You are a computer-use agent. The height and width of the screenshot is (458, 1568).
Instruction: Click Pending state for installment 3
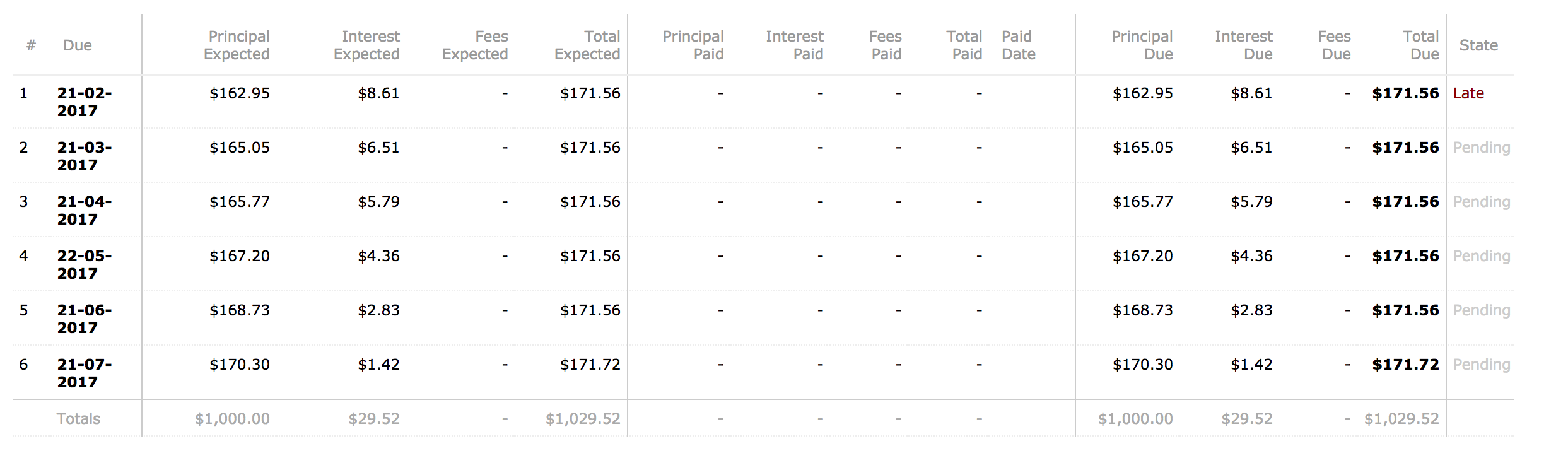[x=1482, y=202]
